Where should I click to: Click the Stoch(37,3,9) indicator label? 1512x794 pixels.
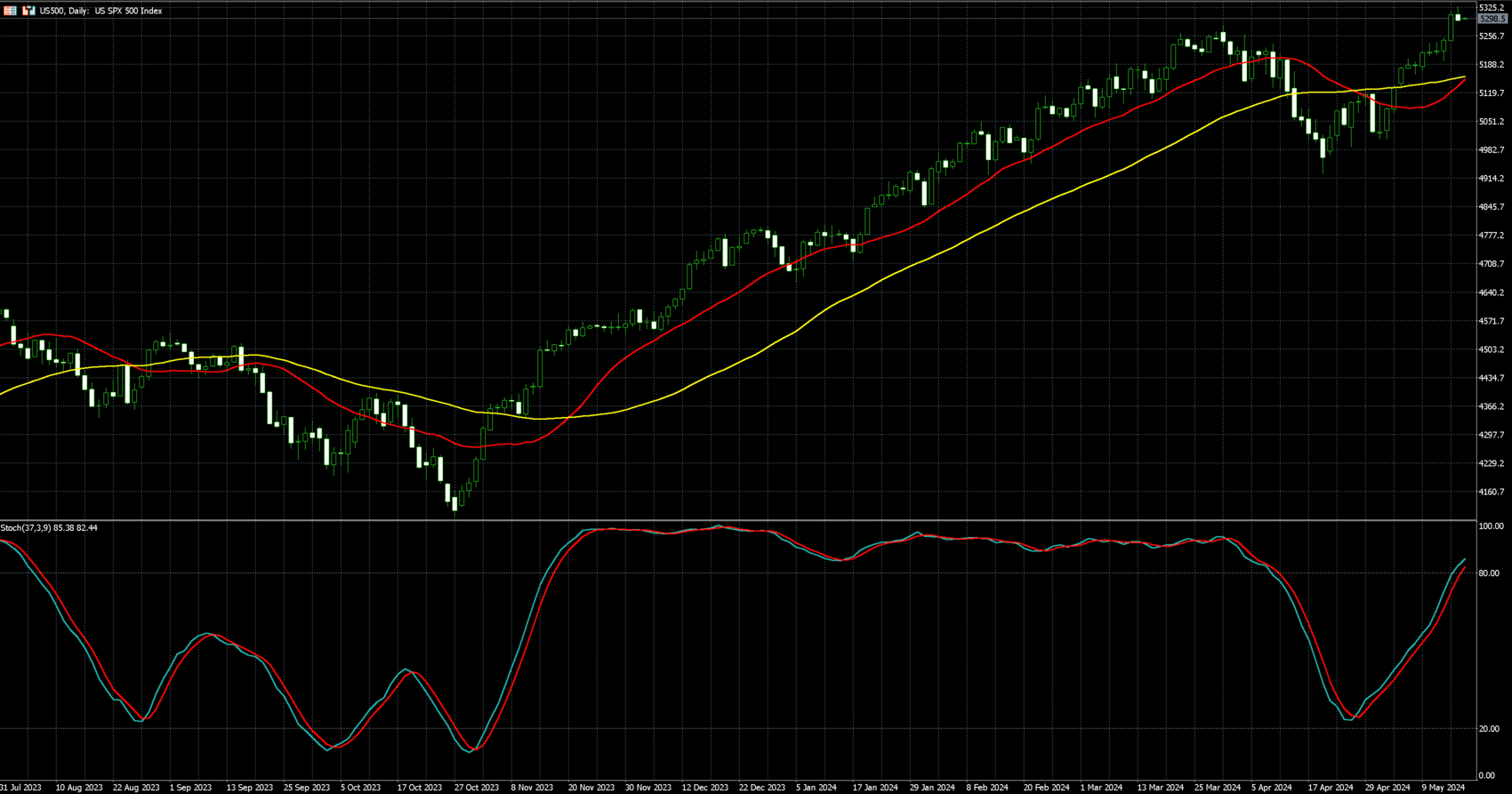(x=49, y=528)
